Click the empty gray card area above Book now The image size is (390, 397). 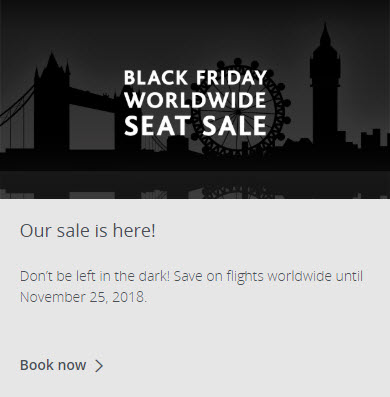[x=195, y=330]
